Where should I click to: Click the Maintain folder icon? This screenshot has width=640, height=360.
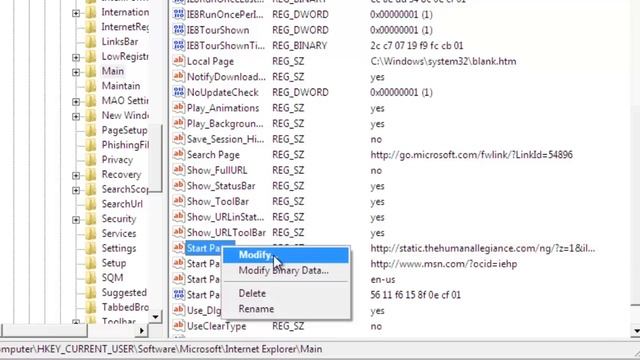91,86
